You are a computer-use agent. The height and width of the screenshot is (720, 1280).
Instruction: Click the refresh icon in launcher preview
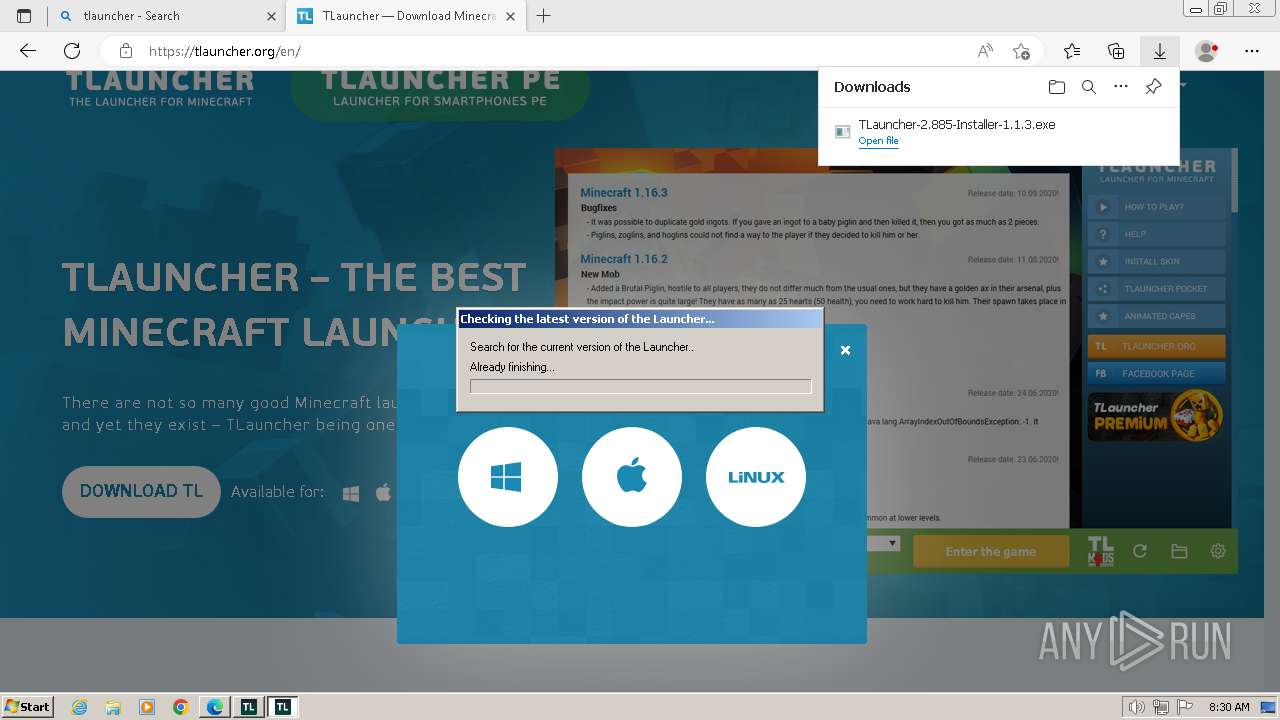[x=1139, y=551]
